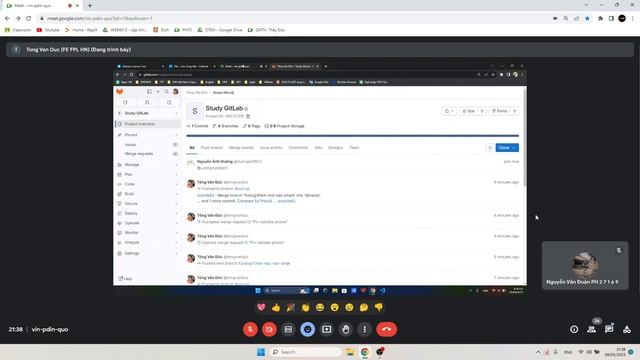Send the surprised face reaction
Viewport: 640px width, 360px height.
335,307
